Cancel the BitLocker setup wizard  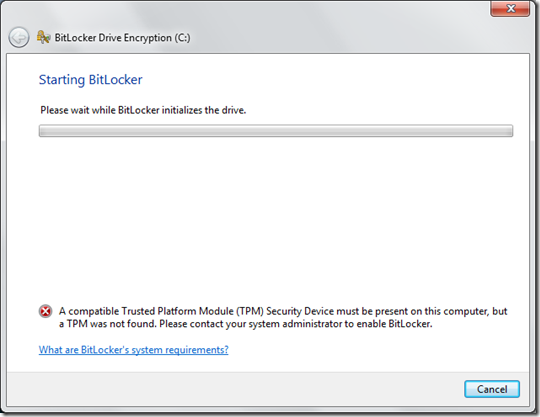(492, 389)
